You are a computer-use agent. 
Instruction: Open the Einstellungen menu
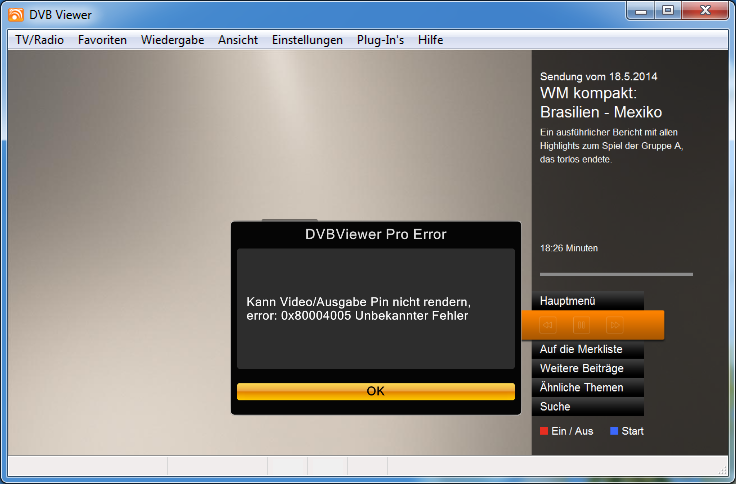point(307,40)
